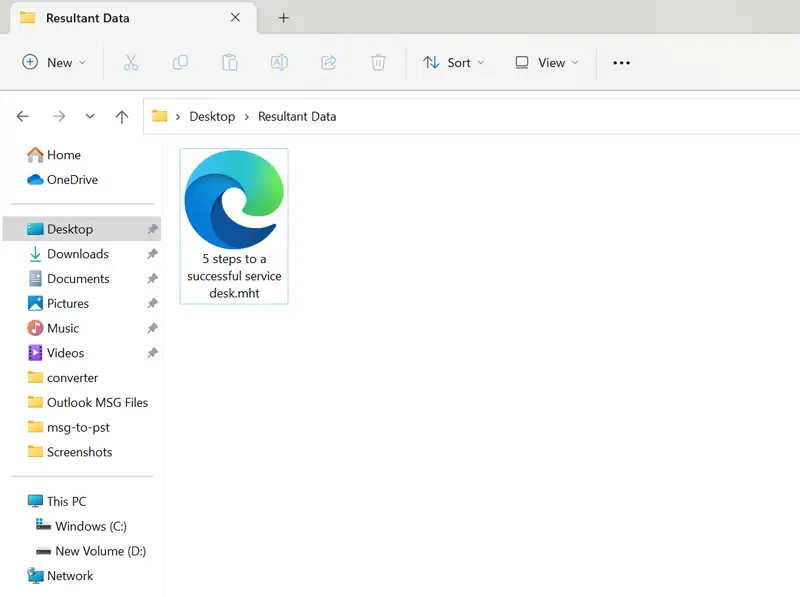Open the Outlook MSG Files folder
Screen dimensions: 800x597
coord(97,403)
